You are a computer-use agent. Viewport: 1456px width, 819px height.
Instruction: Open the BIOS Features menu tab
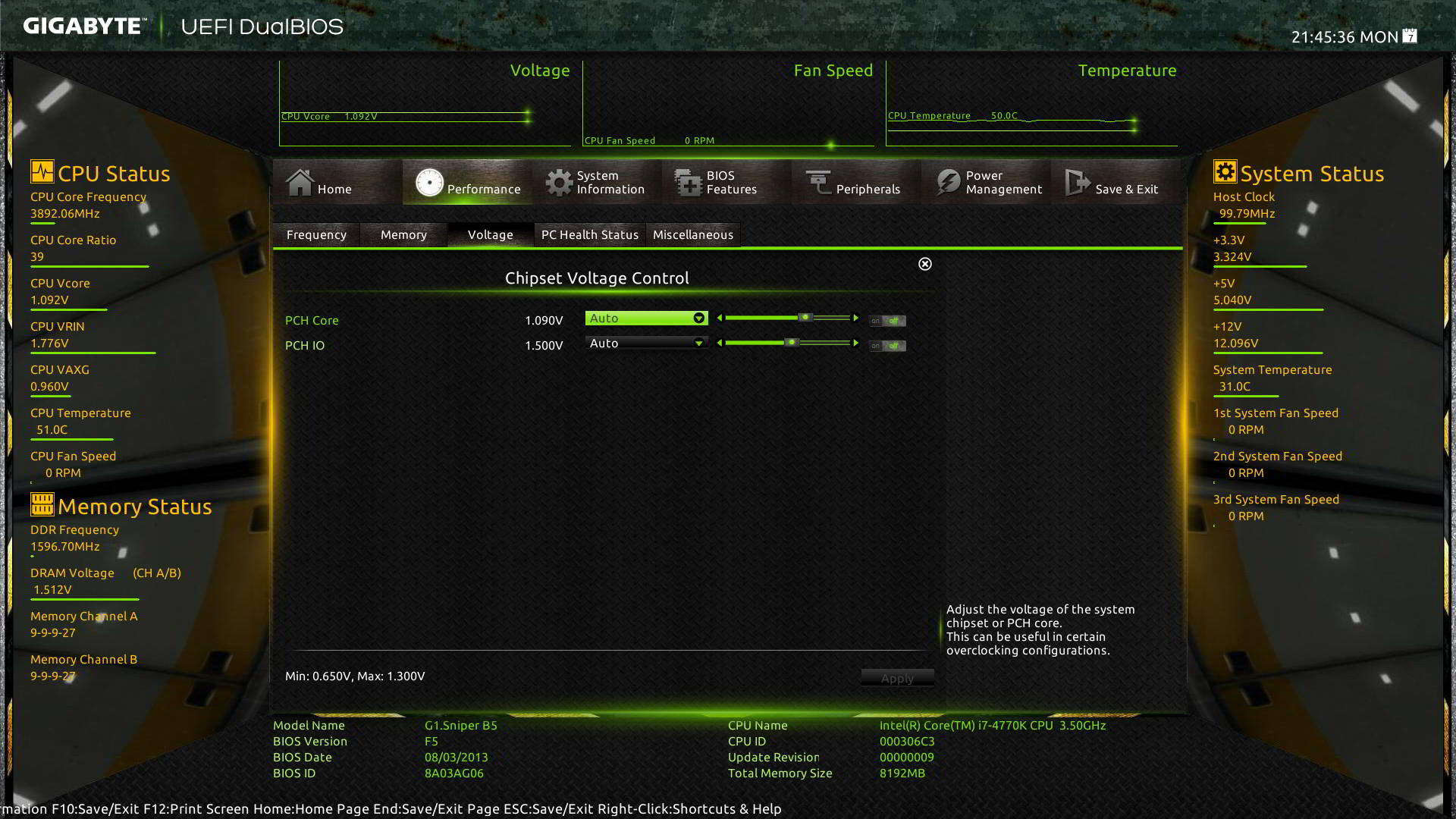point(726,182)
